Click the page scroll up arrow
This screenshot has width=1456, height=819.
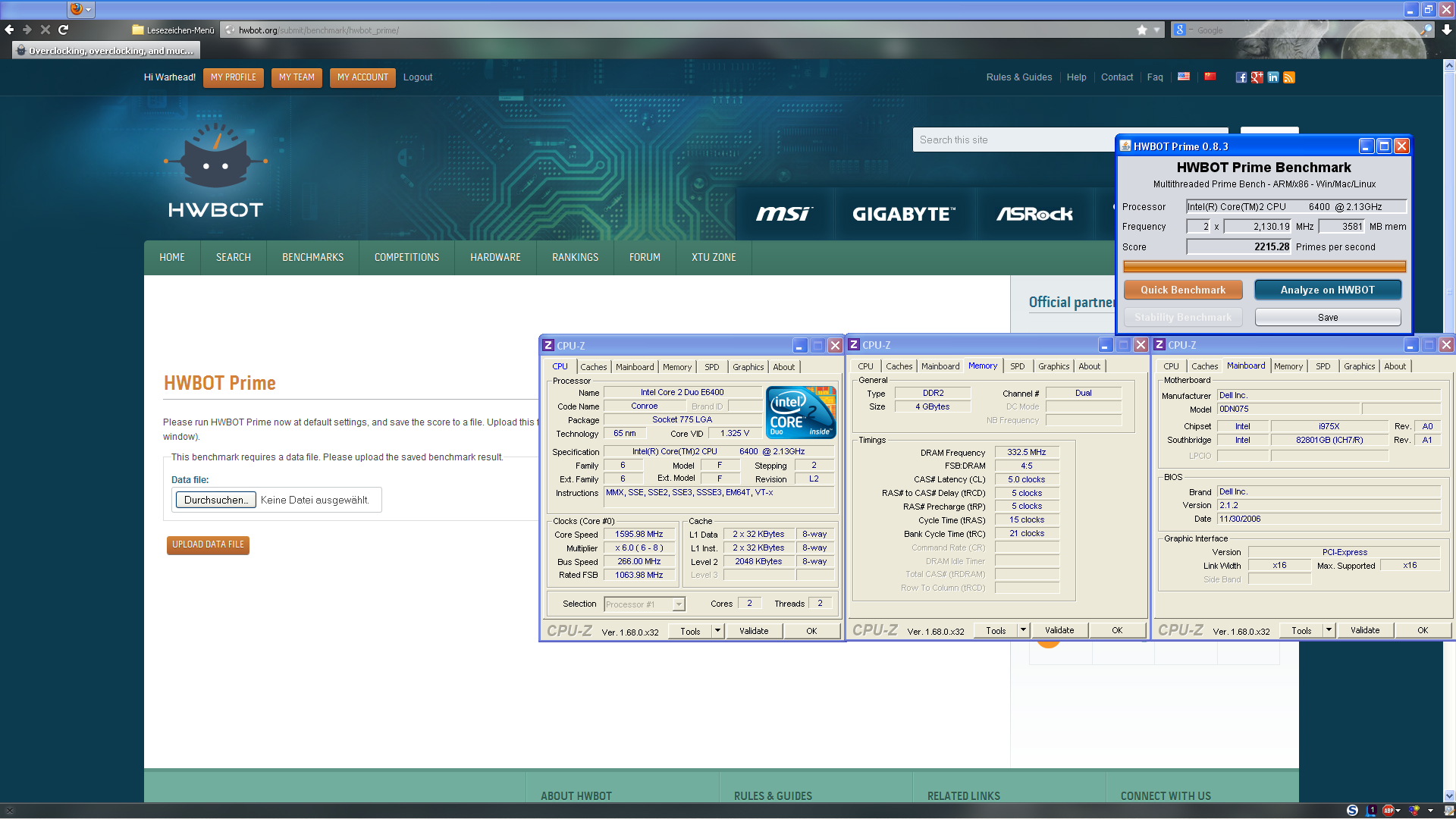tap(1449, 66)
